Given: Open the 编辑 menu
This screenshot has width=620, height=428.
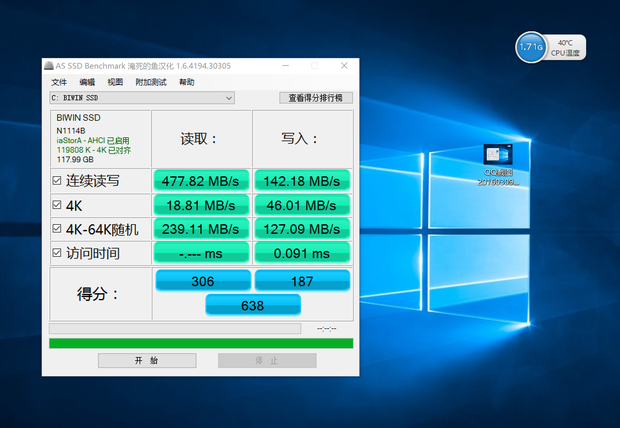Looking at the screenshot, I should [x=87, y=82].
